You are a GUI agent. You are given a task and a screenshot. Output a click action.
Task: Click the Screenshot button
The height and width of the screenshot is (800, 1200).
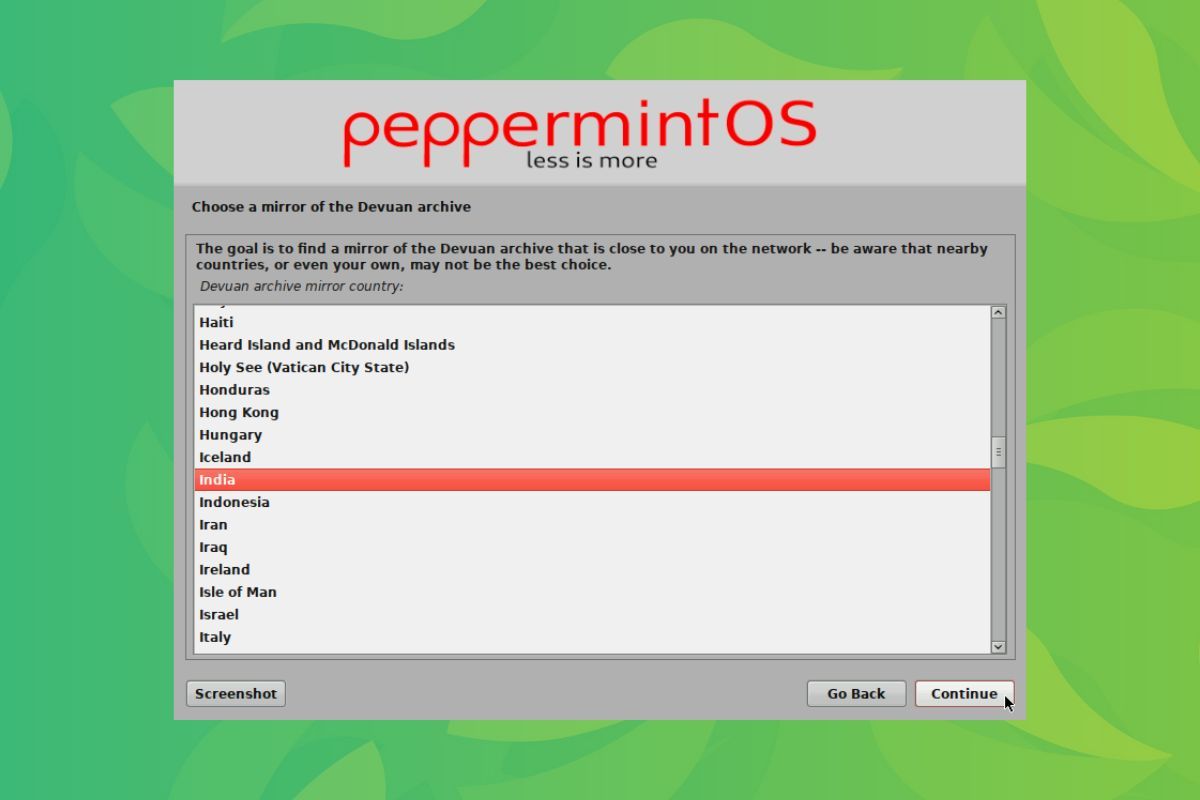coord(235,693)
